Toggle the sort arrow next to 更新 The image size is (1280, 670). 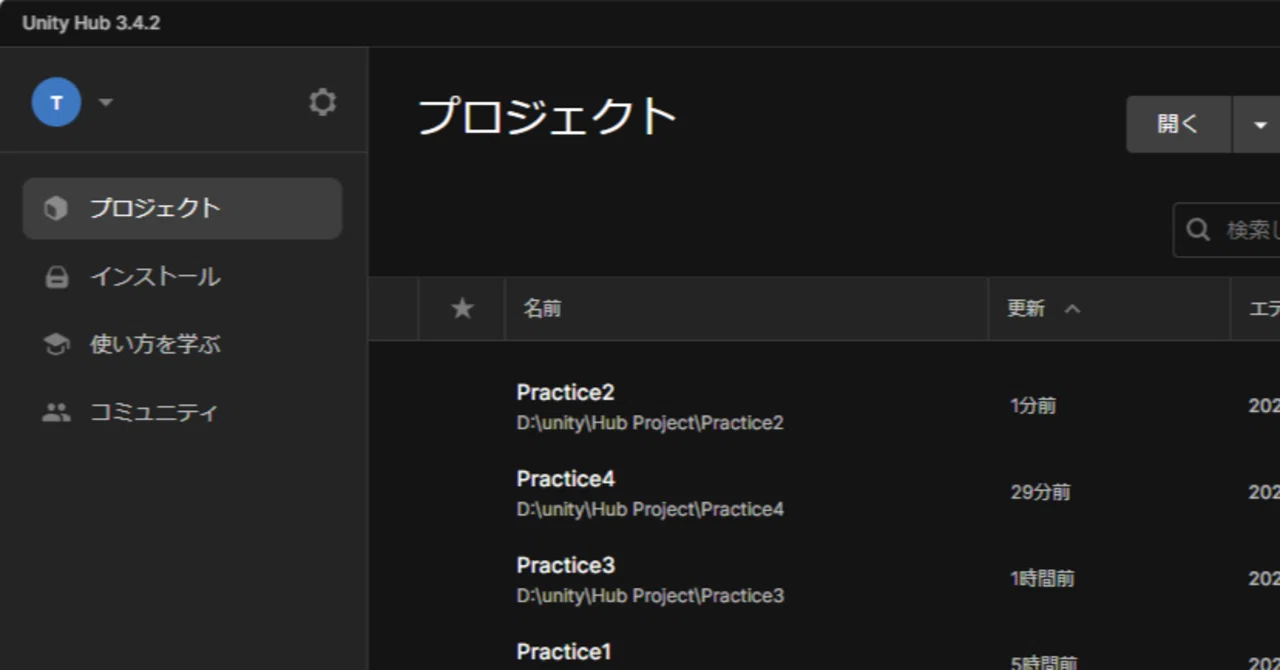pos(1072,309)
